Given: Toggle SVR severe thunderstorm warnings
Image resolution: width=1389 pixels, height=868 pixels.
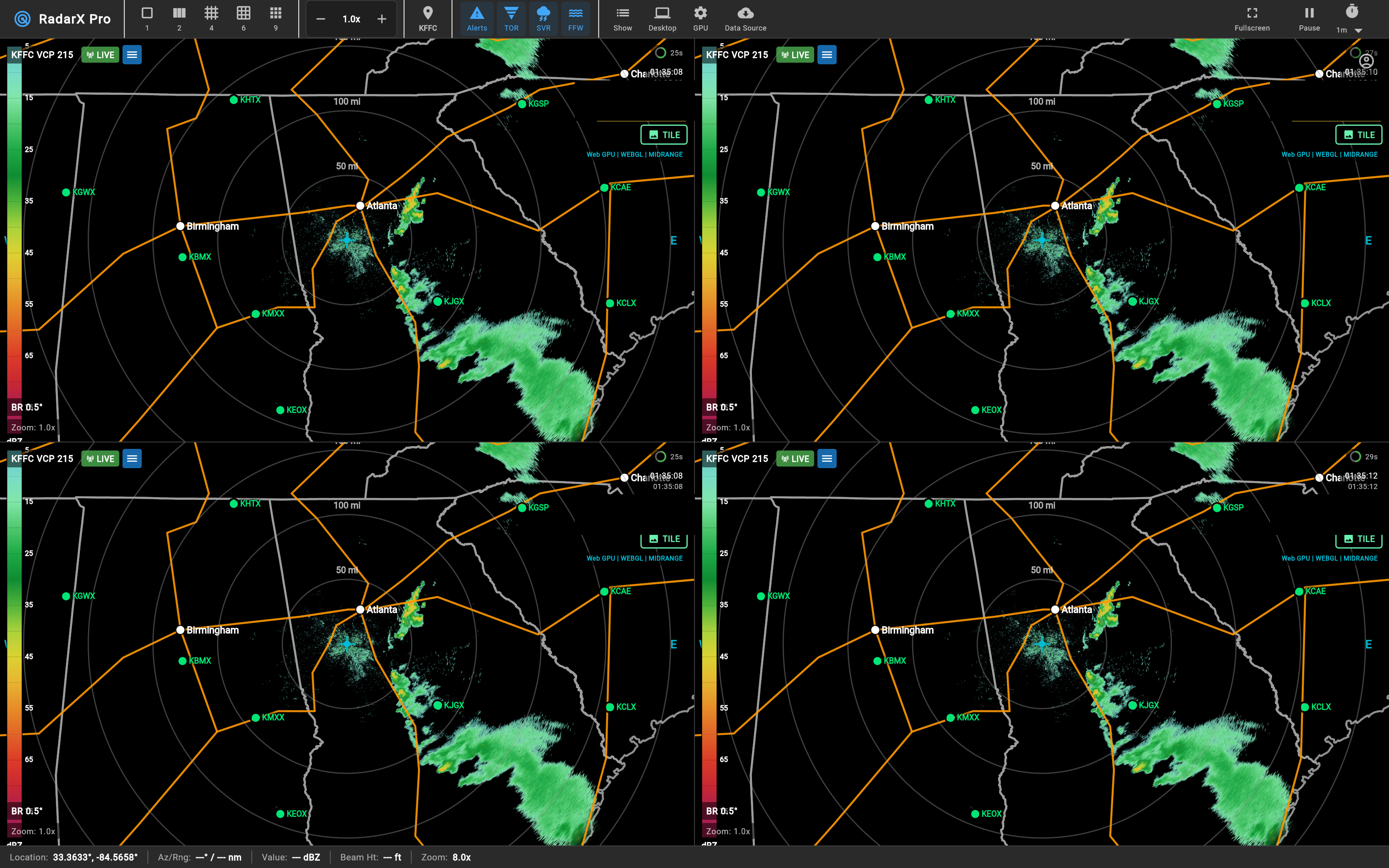Looking at the screenshot, I should pyautogui.click(x=543, y=18).
